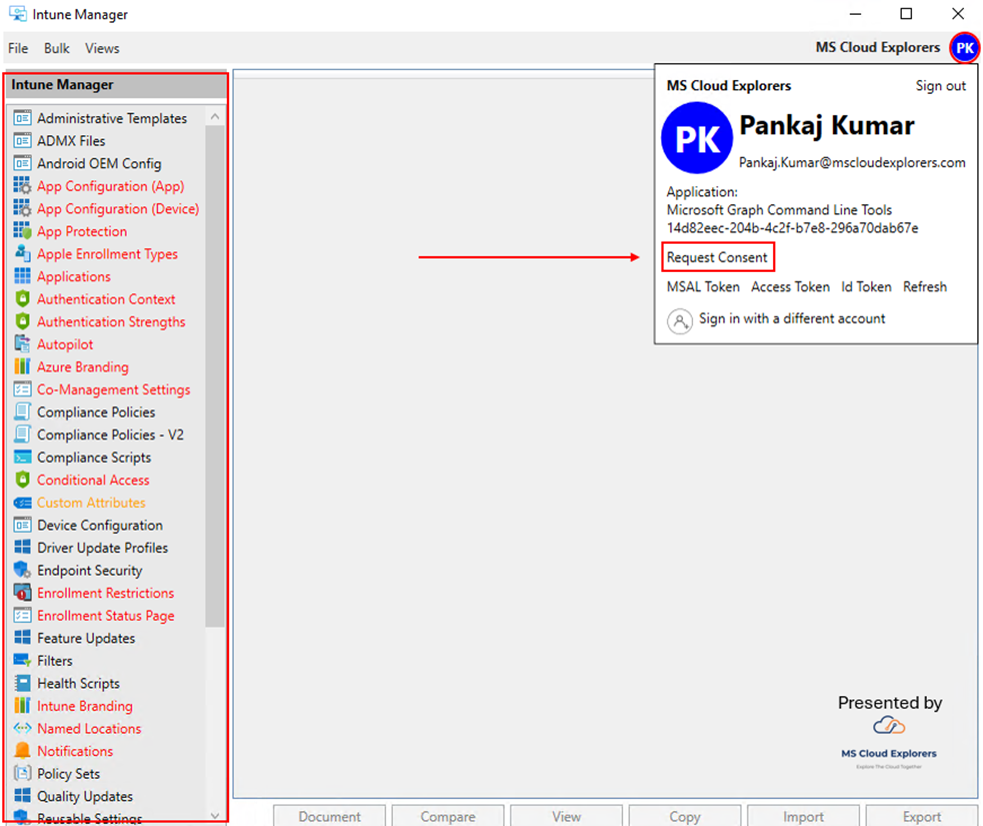Viewport: 983px width, 826px height.
Task: Click the Co-Management Settings icon
Action: (x=22, y=389)
